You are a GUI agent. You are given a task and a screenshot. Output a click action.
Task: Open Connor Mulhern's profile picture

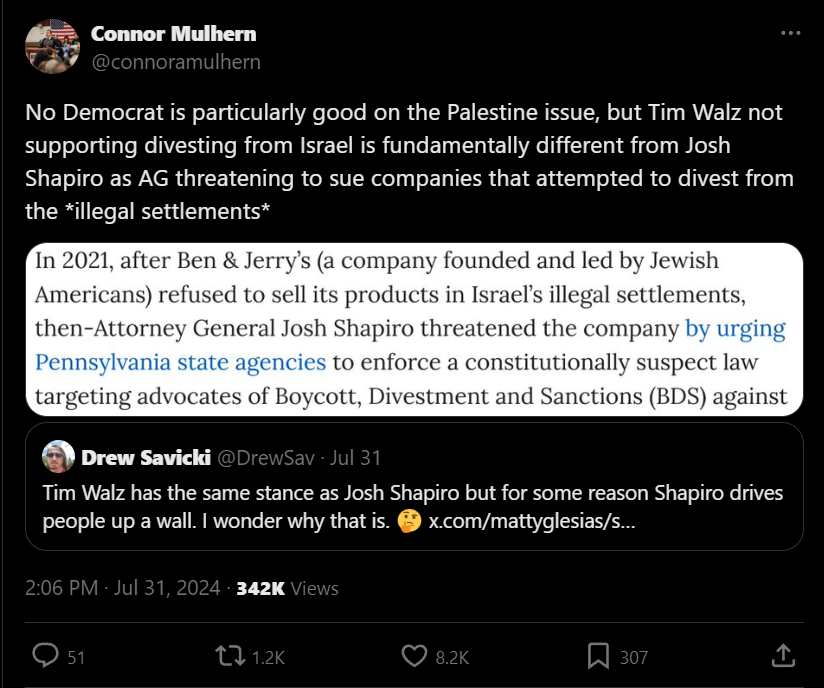(x=52, y=46)
